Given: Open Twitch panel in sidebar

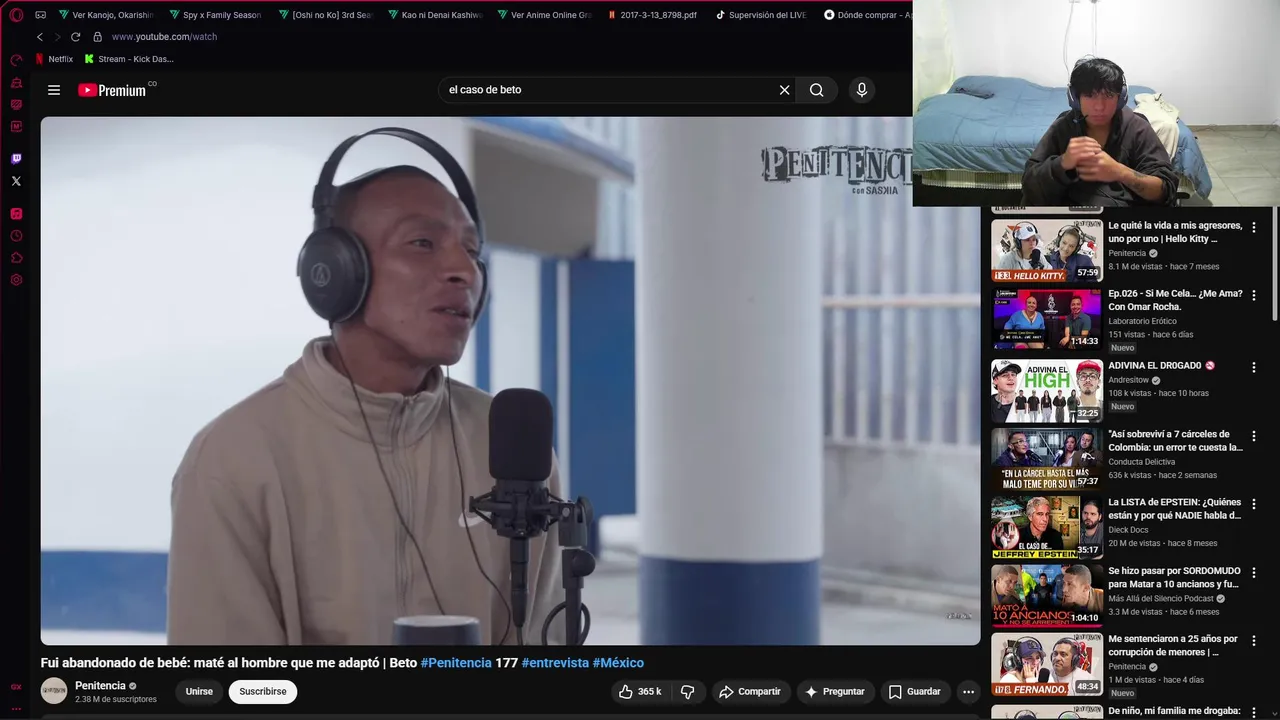Looking at the screenshot, I should click(x=16, y=159).
